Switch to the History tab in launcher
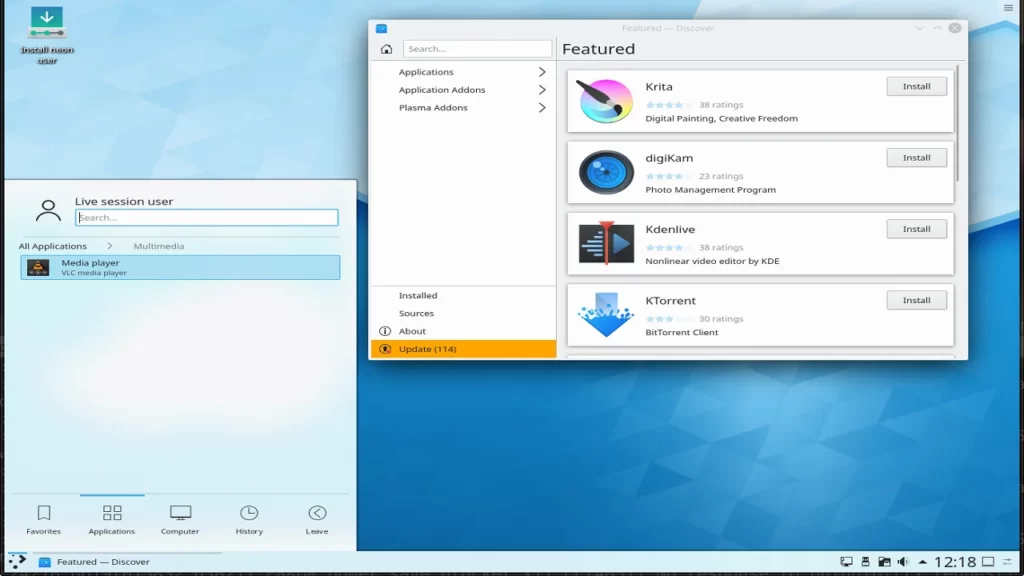 249,519
